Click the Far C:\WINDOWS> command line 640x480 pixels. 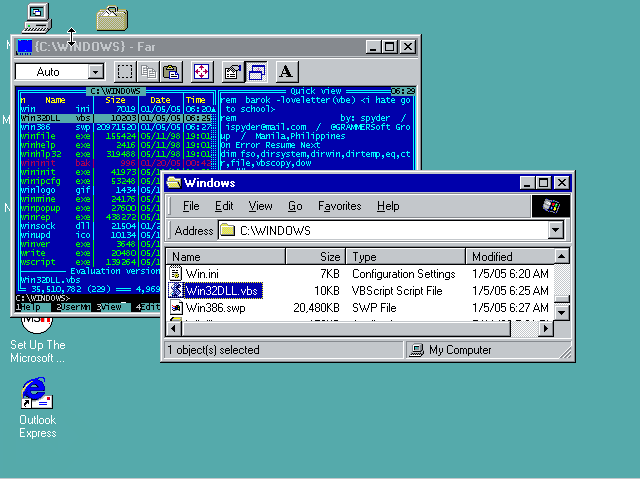pos(88,298)
